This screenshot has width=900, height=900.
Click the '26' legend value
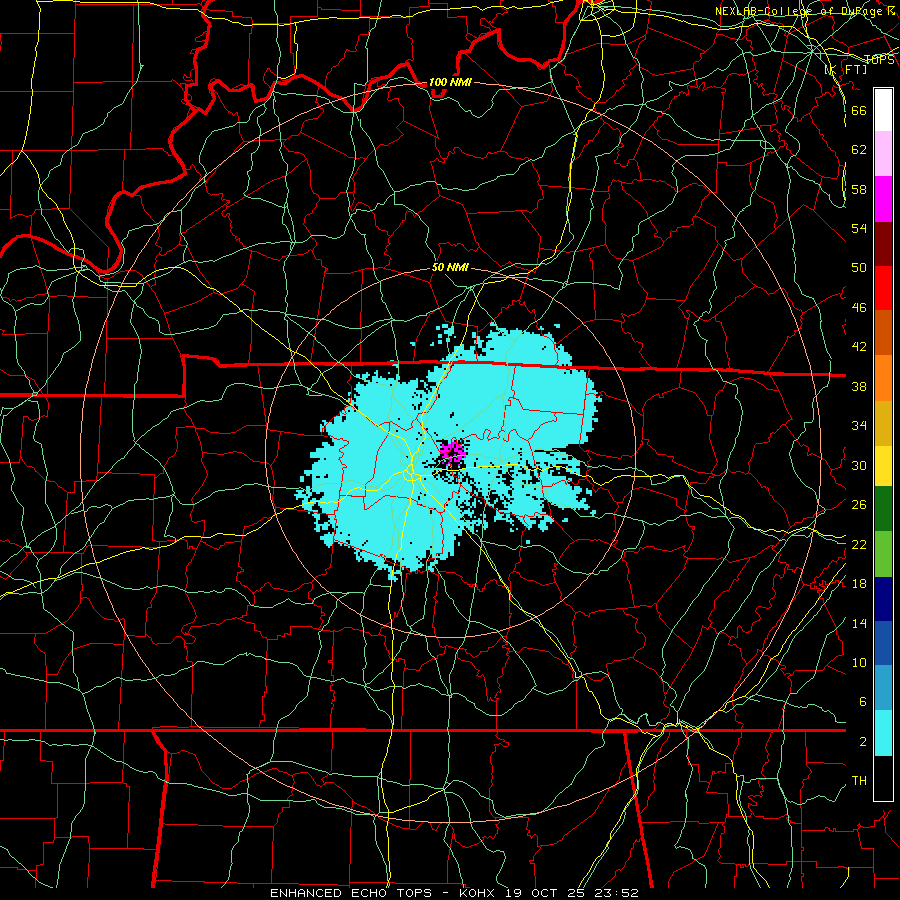tap(859, 505)
